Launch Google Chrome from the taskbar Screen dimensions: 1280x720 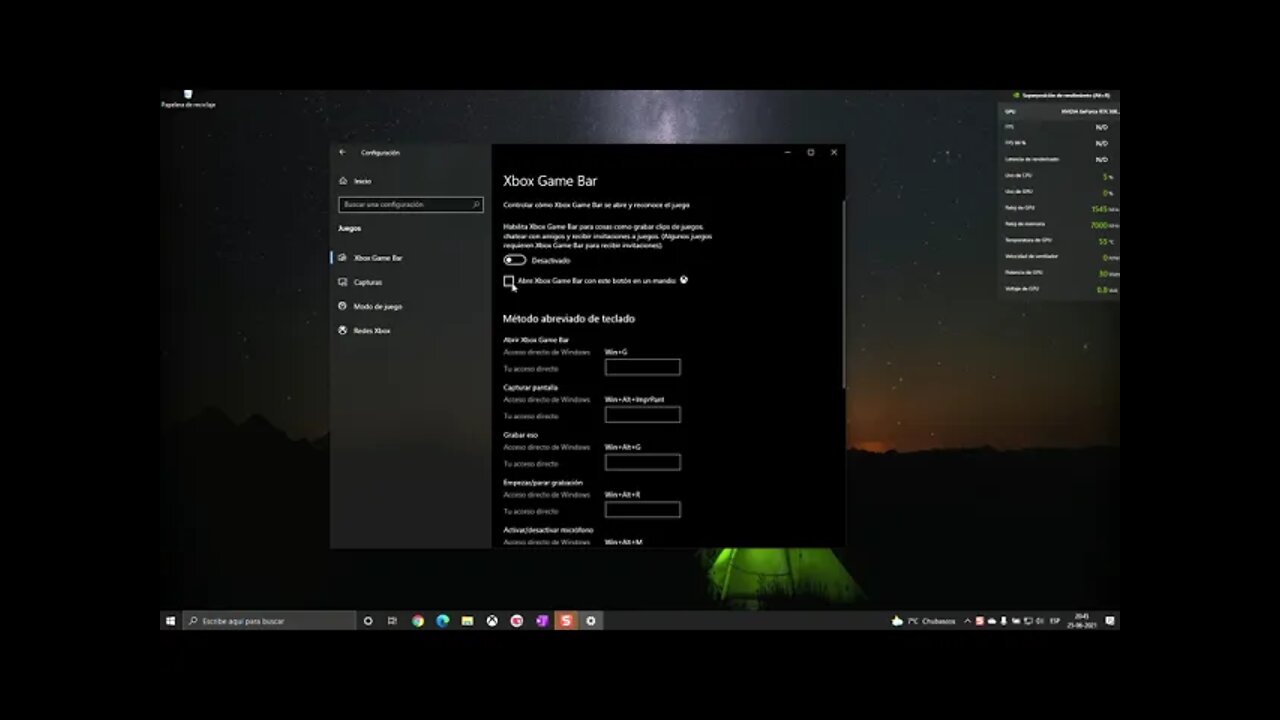(x=417, y=621)
